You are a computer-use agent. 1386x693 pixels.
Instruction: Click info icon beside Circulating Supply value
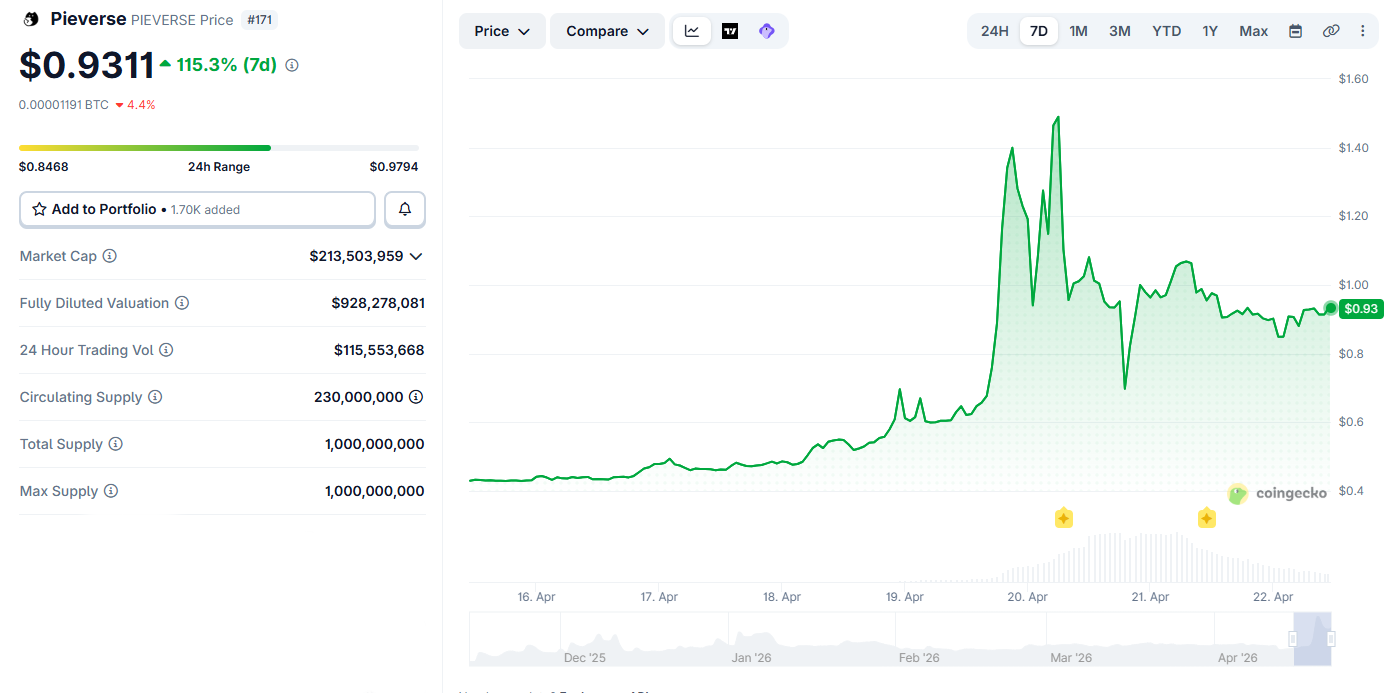(416, 397)
